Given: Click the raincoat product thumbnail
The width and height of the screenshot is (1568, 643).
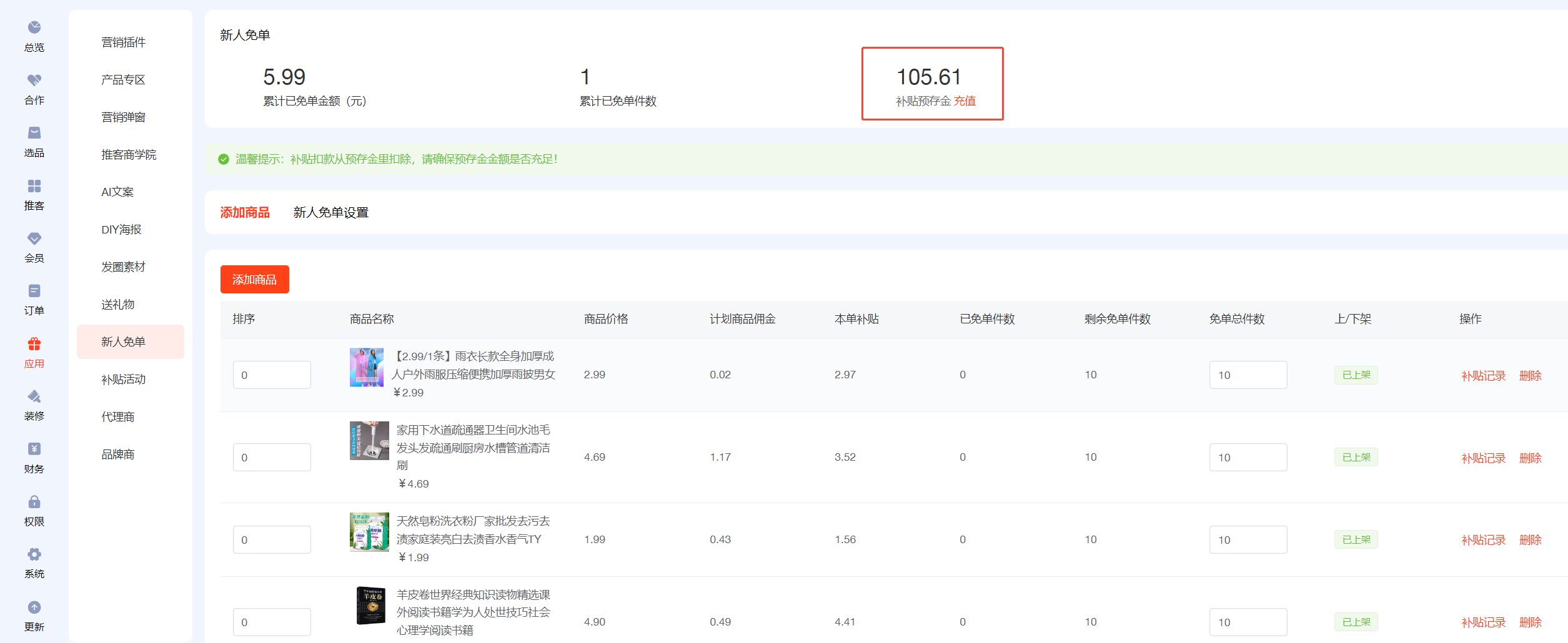Looking at the screenshot, I should click(x=367, y=368).
